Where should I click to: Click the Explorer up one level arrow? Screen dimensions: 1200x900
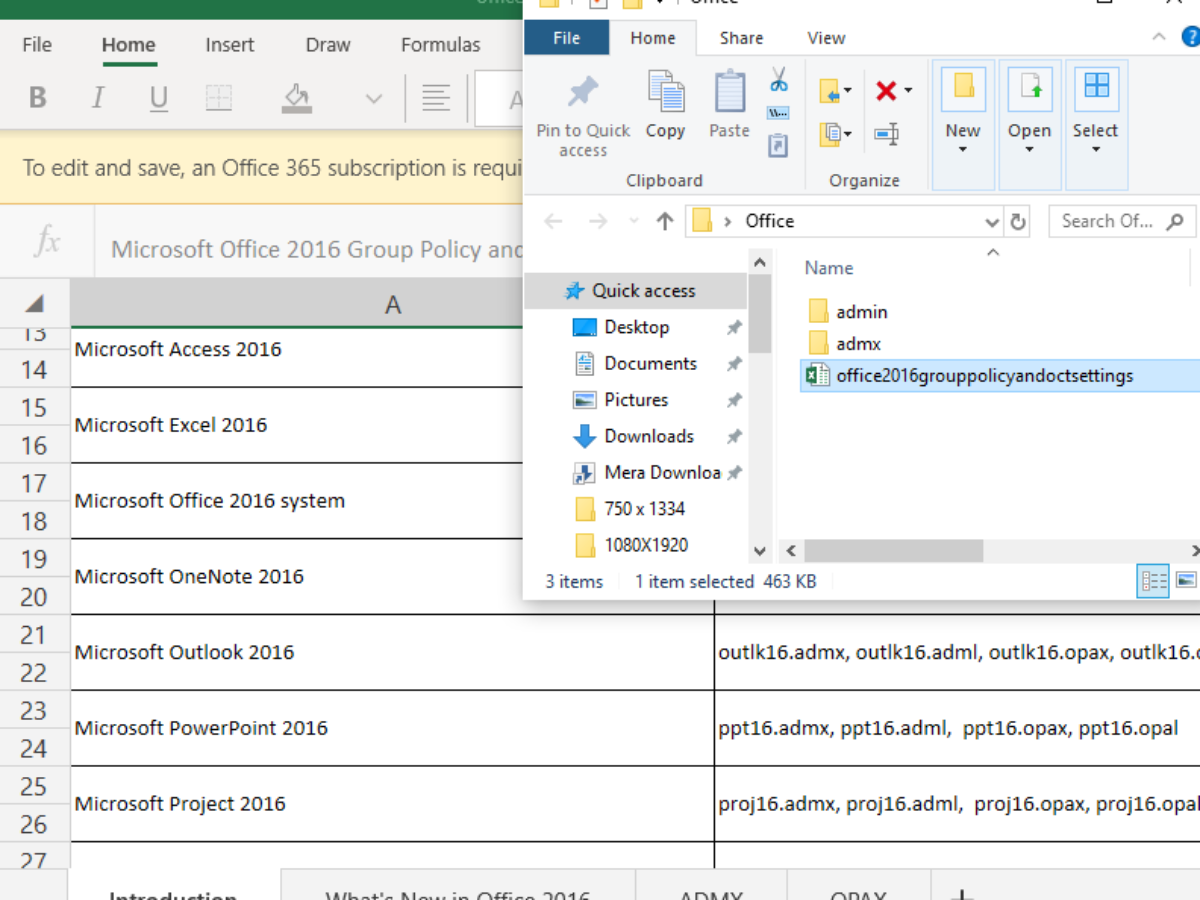665,222
